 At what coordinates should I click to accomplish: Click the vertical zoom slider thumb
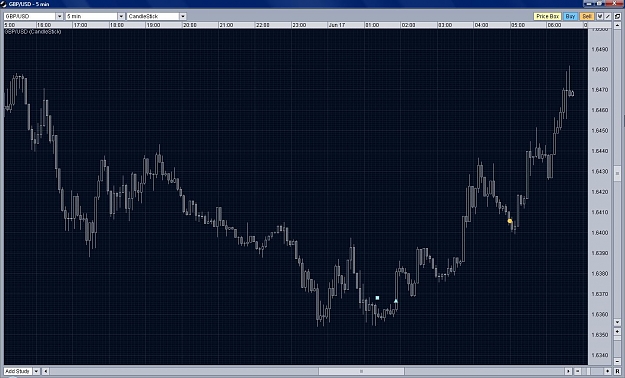point(617,338)
